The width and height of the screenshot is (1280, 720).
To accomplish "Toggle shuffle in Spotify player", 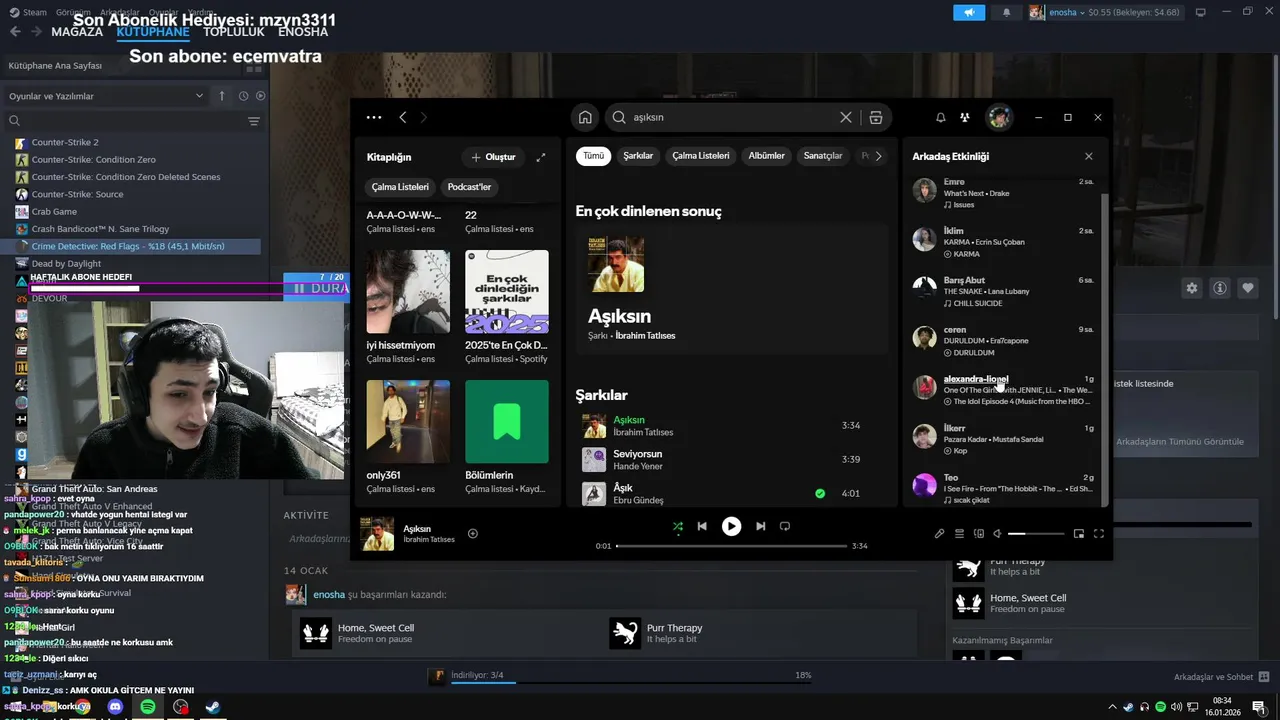I will 678,526.
